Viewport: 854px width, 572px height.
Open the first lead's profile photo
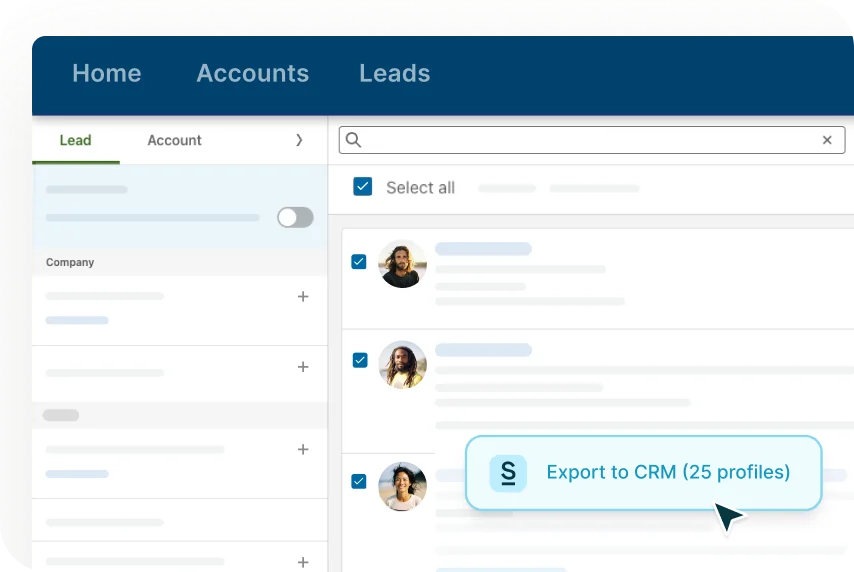click(402, 265)
